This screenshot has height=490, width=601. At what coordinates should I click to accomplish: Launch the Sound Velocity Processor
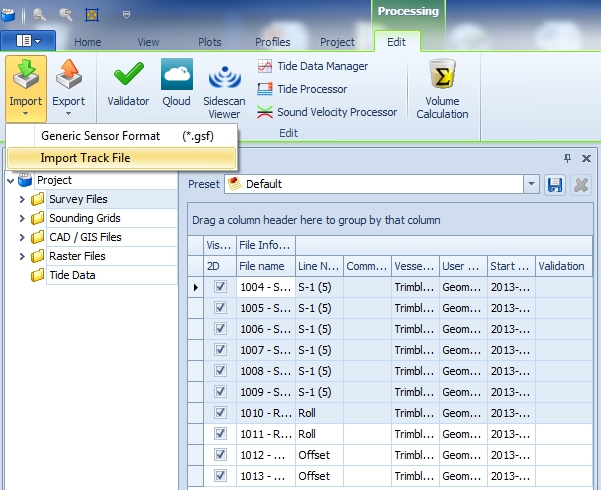265,112
